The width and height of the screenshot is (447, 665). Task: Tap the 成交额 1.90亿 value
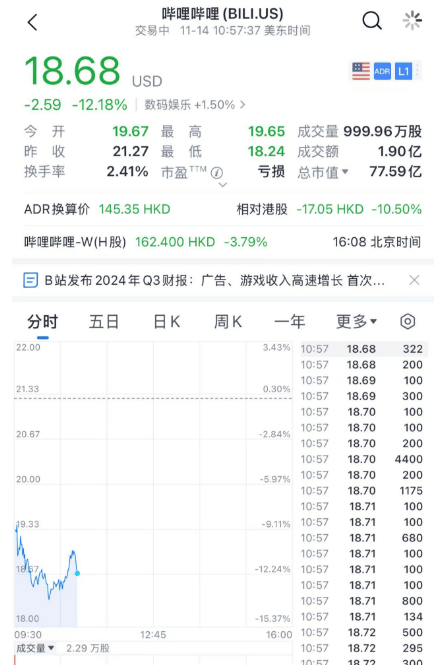click(400, 151)
